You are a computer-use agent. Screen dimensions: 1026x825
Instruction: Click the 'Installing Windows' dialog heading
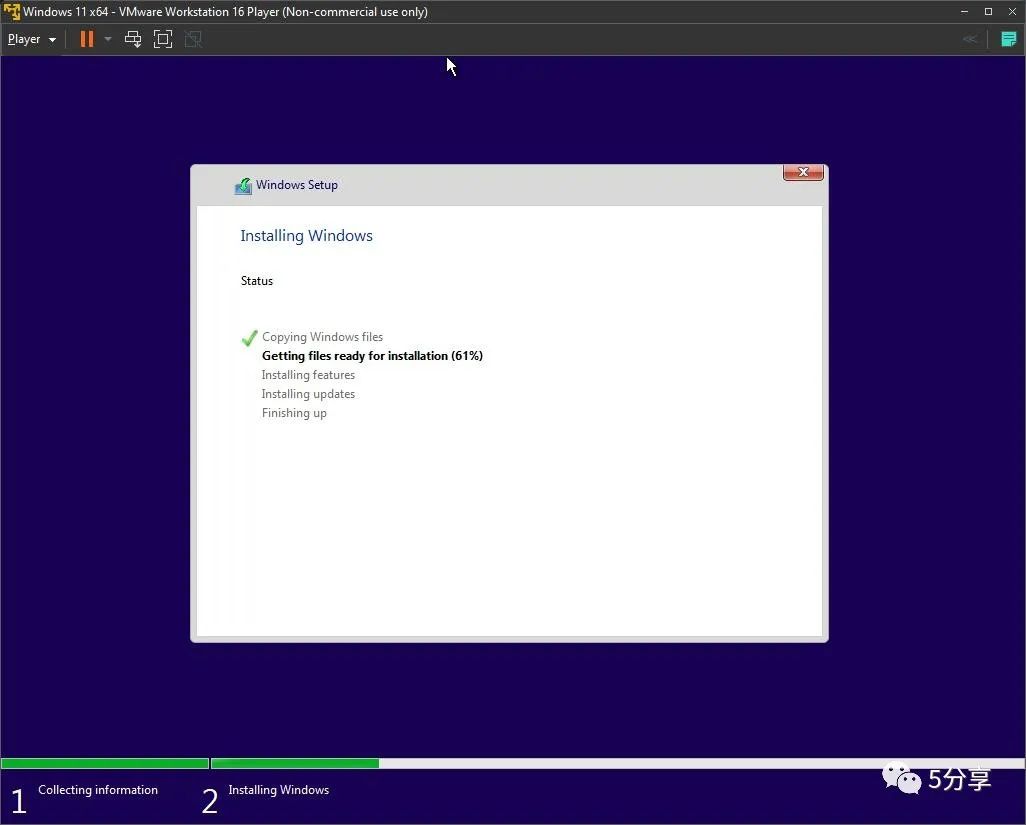306,236
